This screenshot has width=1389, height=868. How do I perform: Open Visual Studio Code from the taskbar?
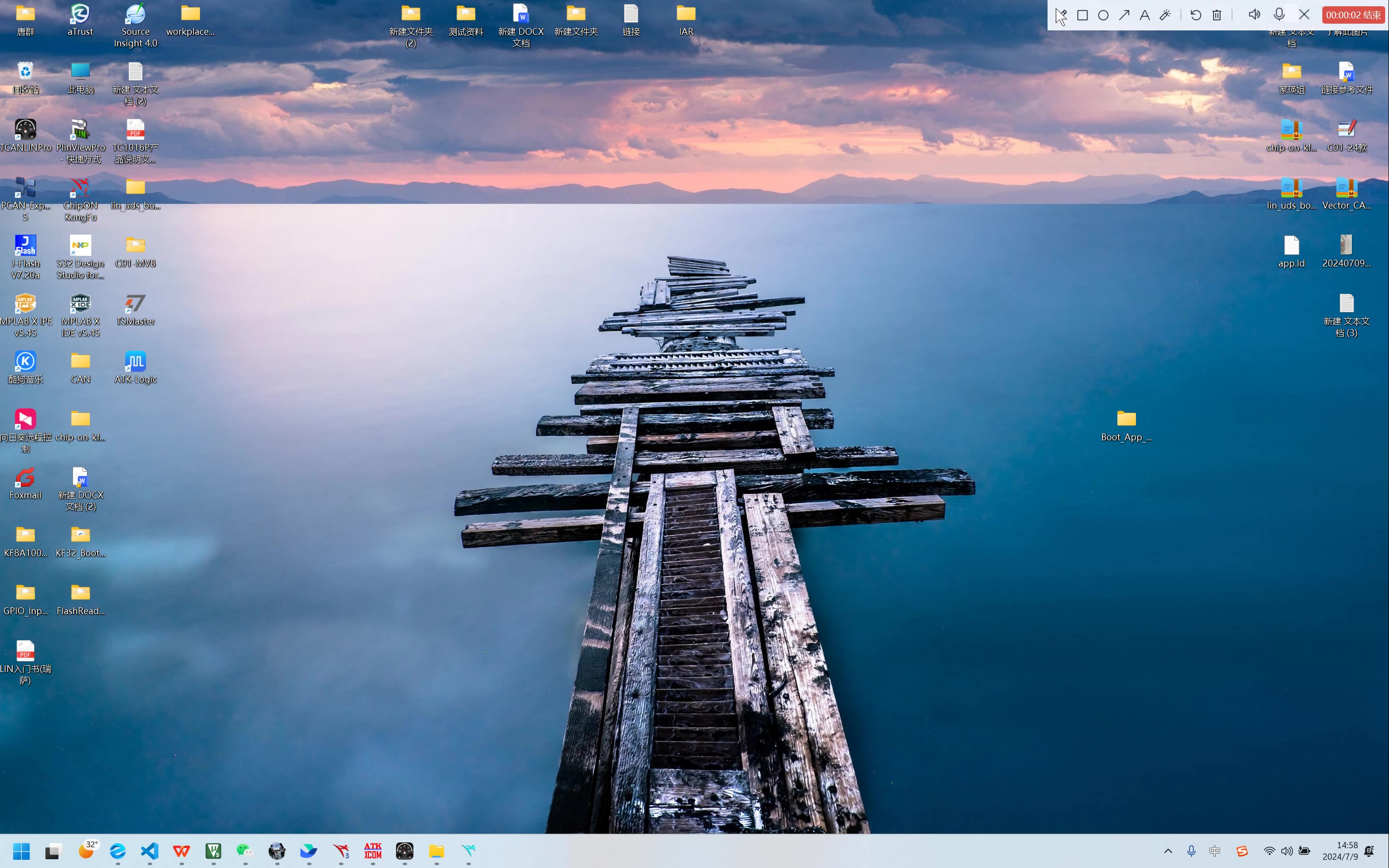(x=149, y=851)
